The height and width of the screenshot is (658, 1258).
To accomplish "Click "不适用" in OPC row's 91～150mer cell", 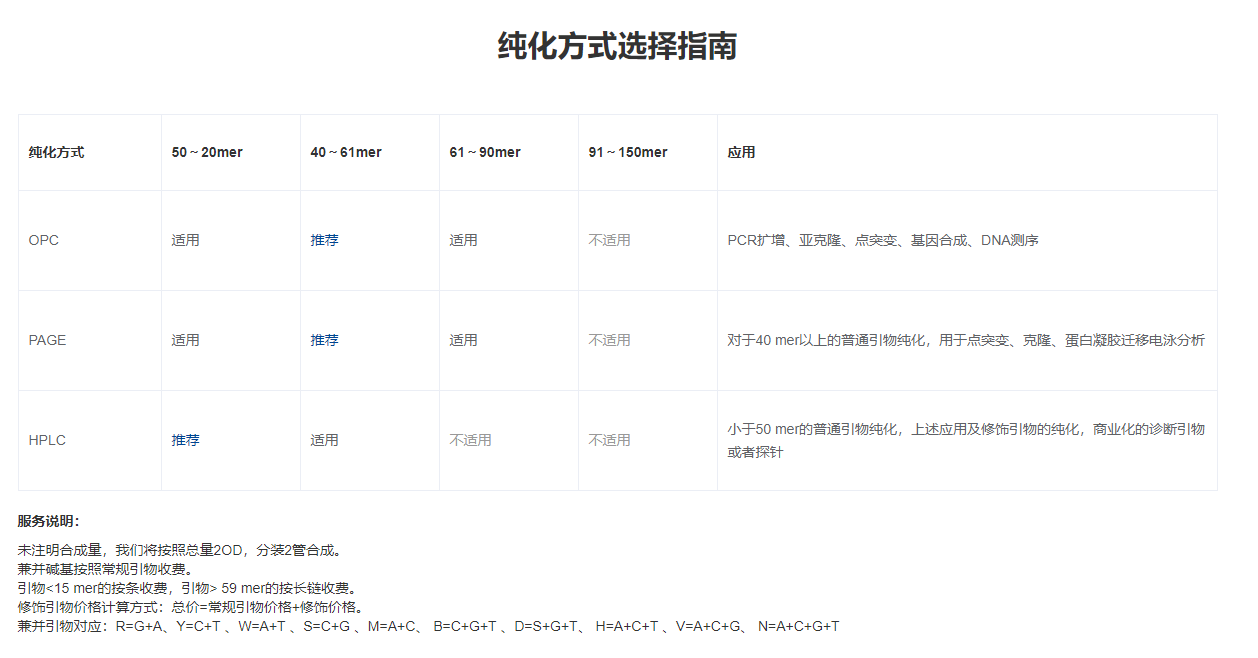I will click(x=609, y=241).
